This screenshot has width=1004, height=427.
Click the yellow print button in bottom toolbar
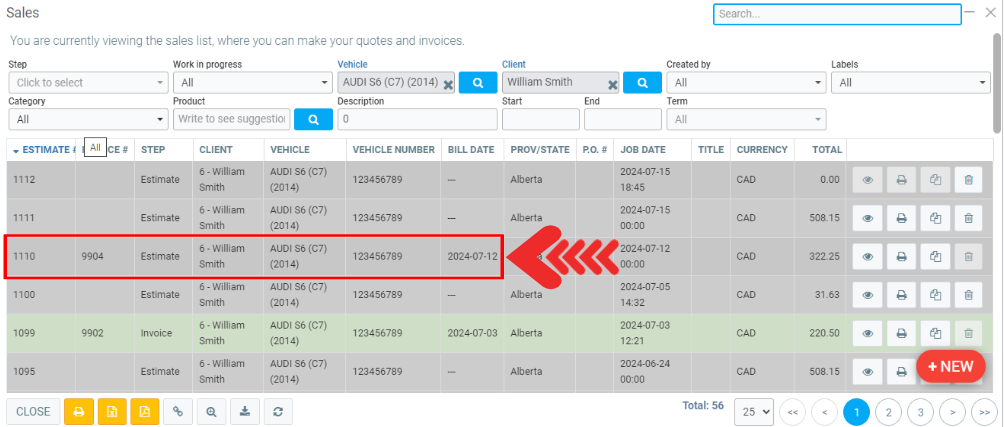click(78, 411)
